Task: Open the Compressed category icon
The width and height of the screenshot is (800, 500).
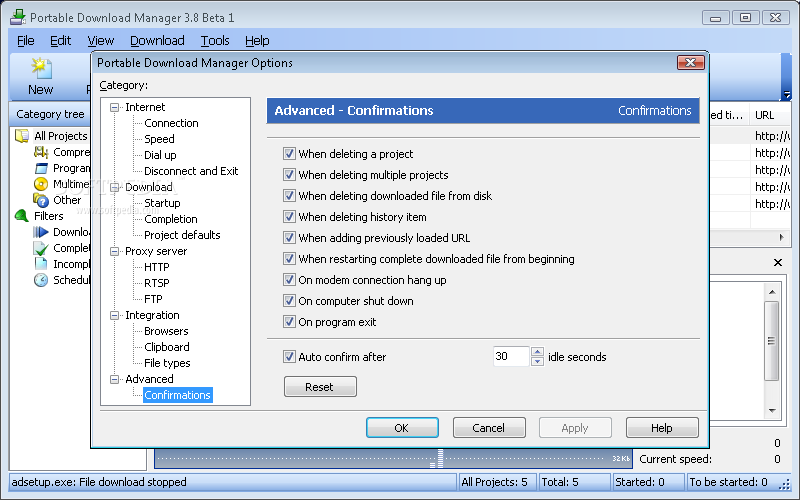Action: click(x=41, y=152)
